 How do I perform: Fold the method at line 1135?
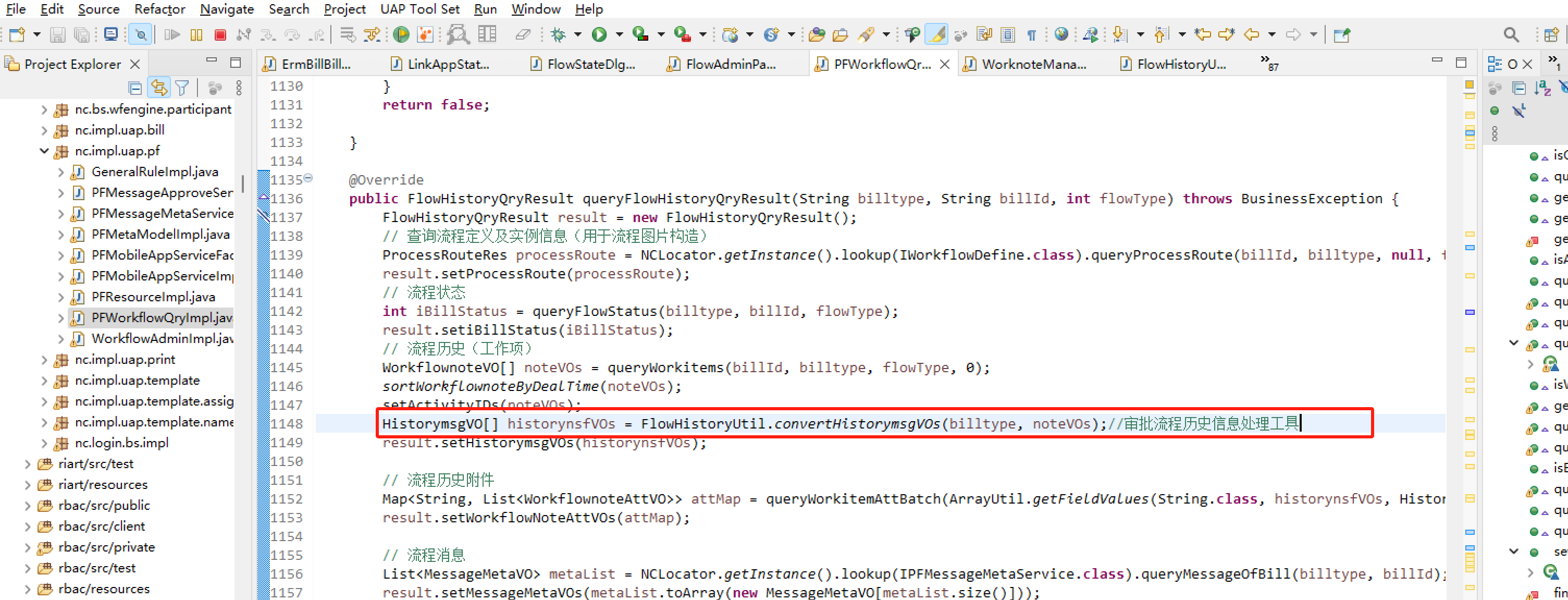[x=308, y=178]
